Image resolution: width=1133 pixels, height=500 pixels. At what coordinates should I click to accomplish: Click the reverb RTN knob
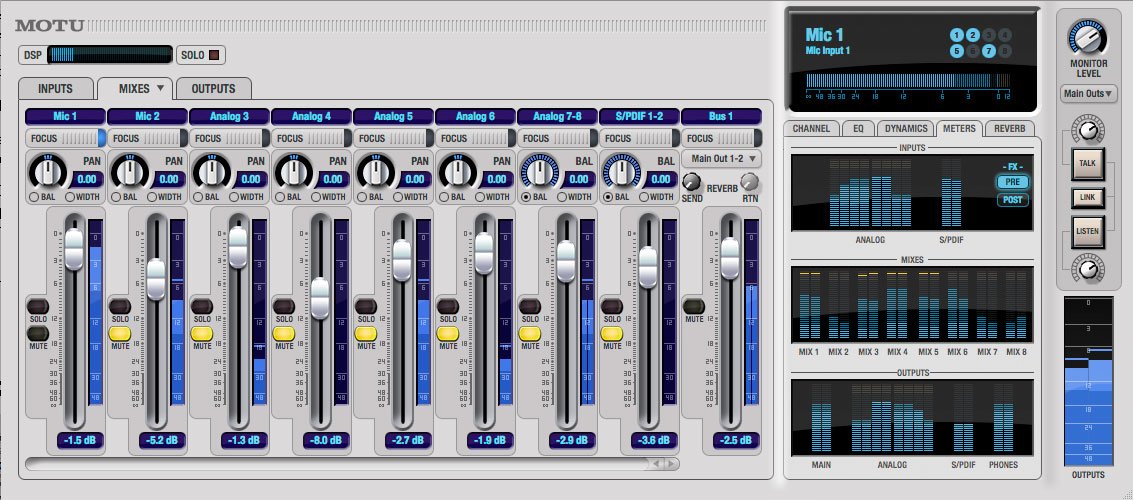pos(749,182)
